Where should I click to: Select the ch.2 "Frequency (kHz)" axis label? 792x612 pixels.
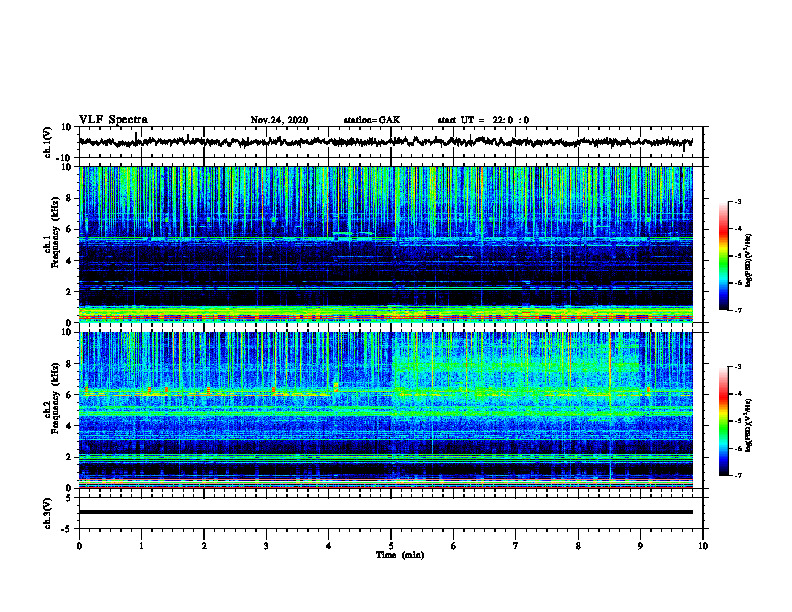pyautogui.click(x=56, y=398)
